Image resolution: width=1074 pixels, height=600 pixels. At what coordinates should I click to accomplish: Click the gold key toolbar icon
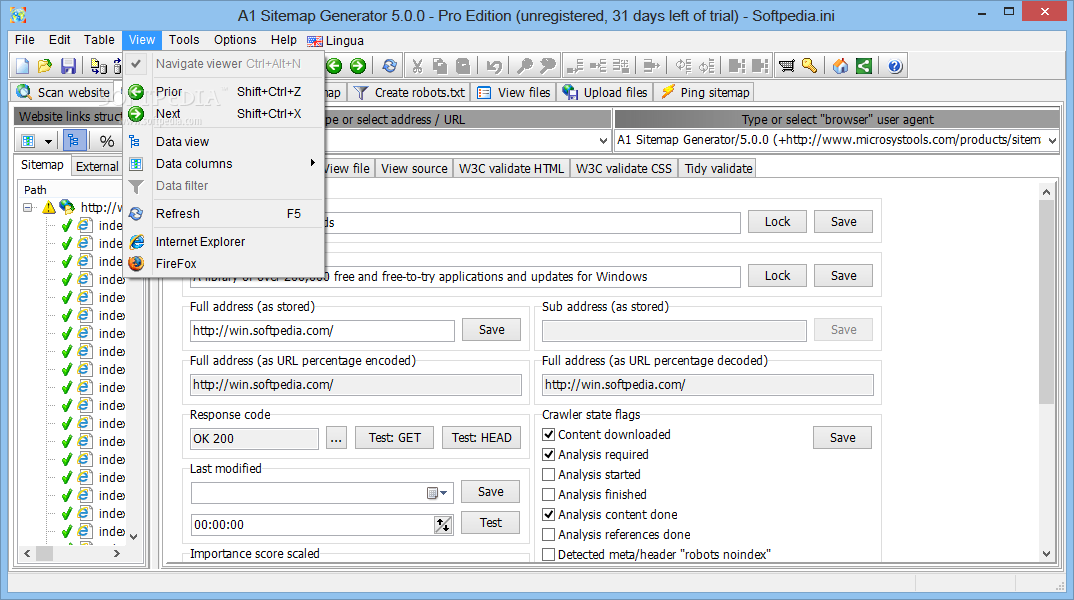(x=810, y=66)
